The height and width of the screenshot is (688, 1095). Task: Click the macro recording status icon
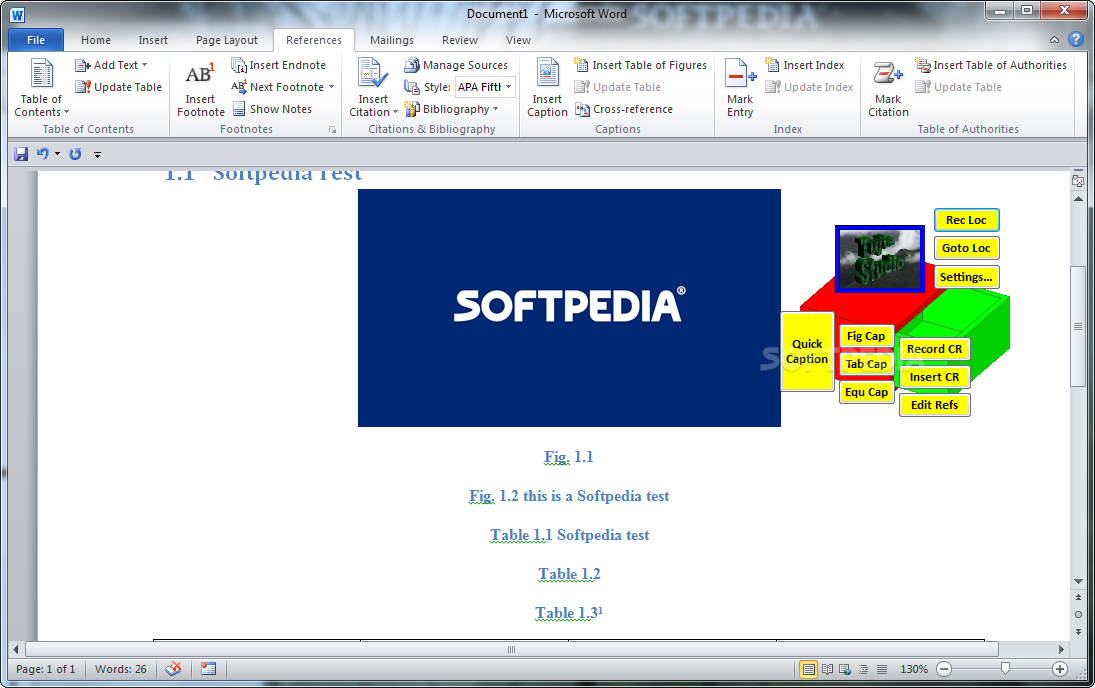point(208,669)
